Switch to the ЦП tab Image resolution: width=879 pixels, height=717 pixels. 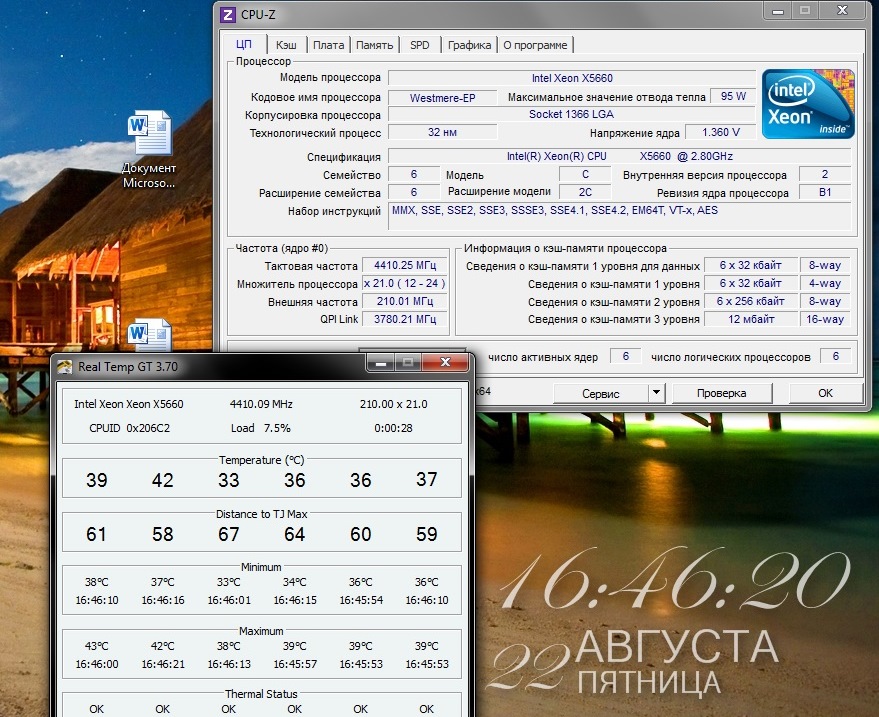tap(243, 45)
